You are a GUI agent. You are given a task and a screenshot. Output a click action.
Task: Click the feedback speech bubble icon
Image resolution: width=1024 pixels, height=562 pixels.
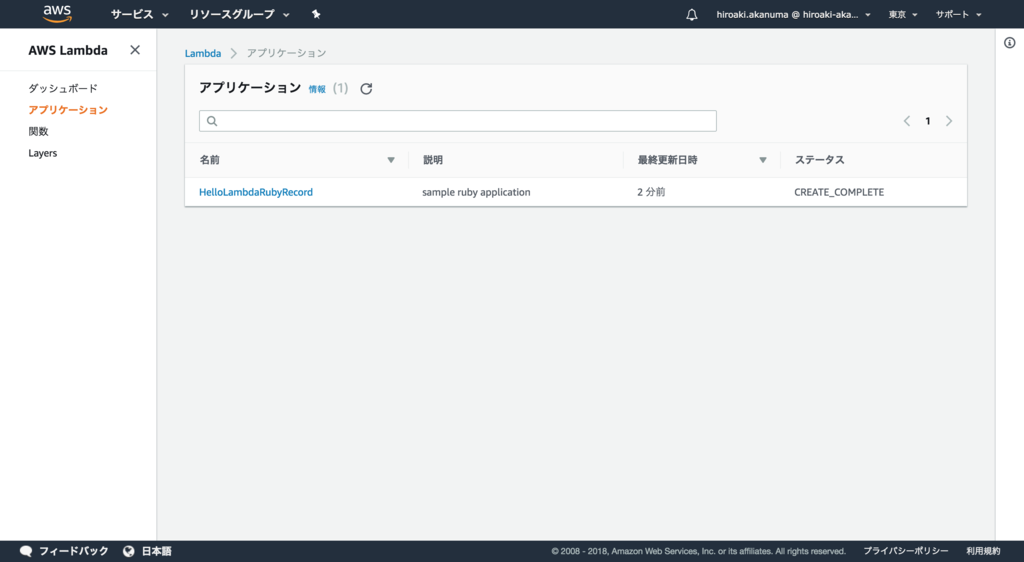click(x=25, y=551)
